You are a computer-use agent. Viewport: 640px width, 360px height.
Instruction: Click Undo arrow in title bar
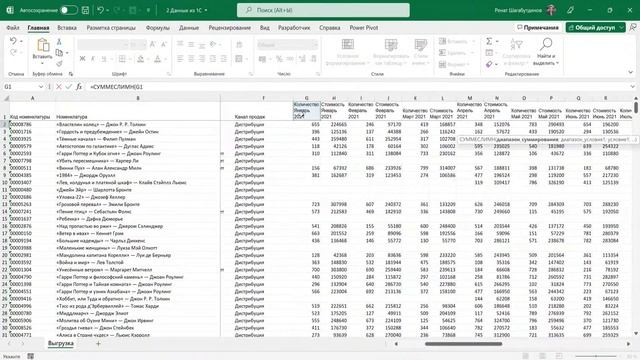(100, 10)
